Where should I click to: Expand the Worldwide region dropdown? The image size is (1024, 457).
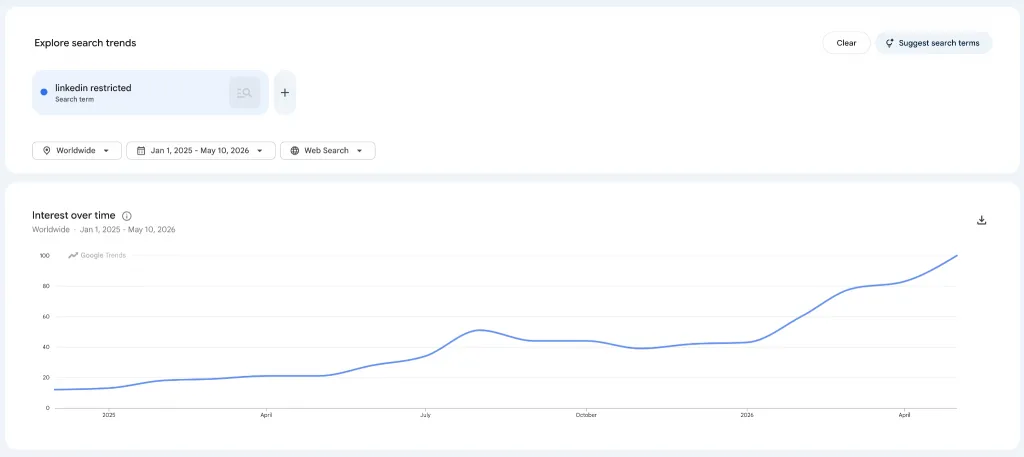[x=76, y=151]
